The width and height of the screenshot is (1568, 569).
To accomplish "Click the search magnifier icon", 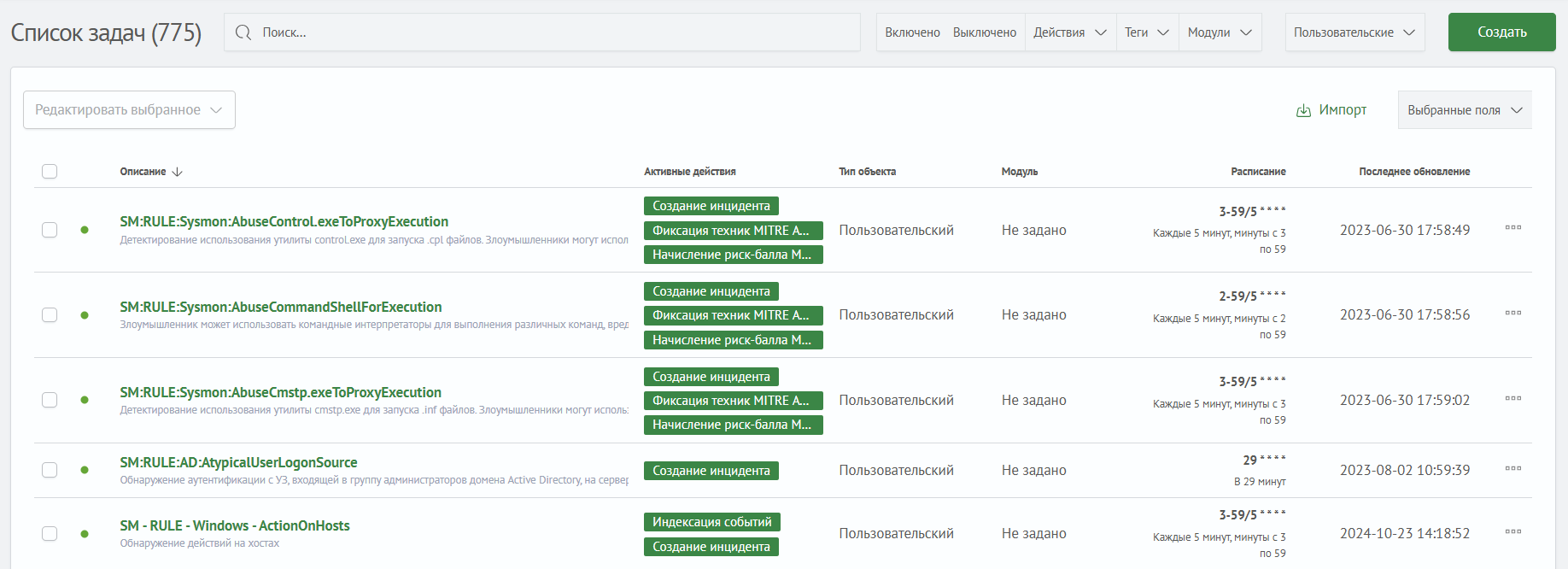I will pyautogui.click(x=243, y=32).
